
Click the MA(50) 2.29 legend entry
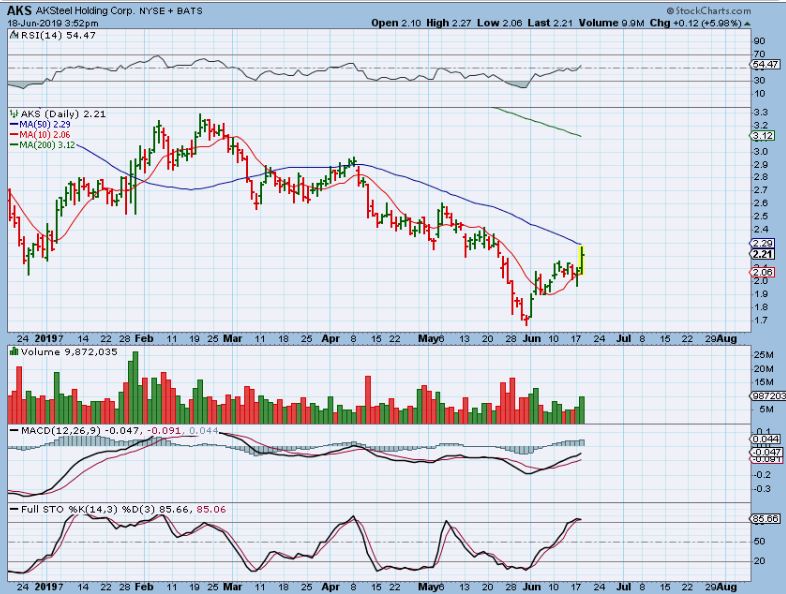[45, 124]
